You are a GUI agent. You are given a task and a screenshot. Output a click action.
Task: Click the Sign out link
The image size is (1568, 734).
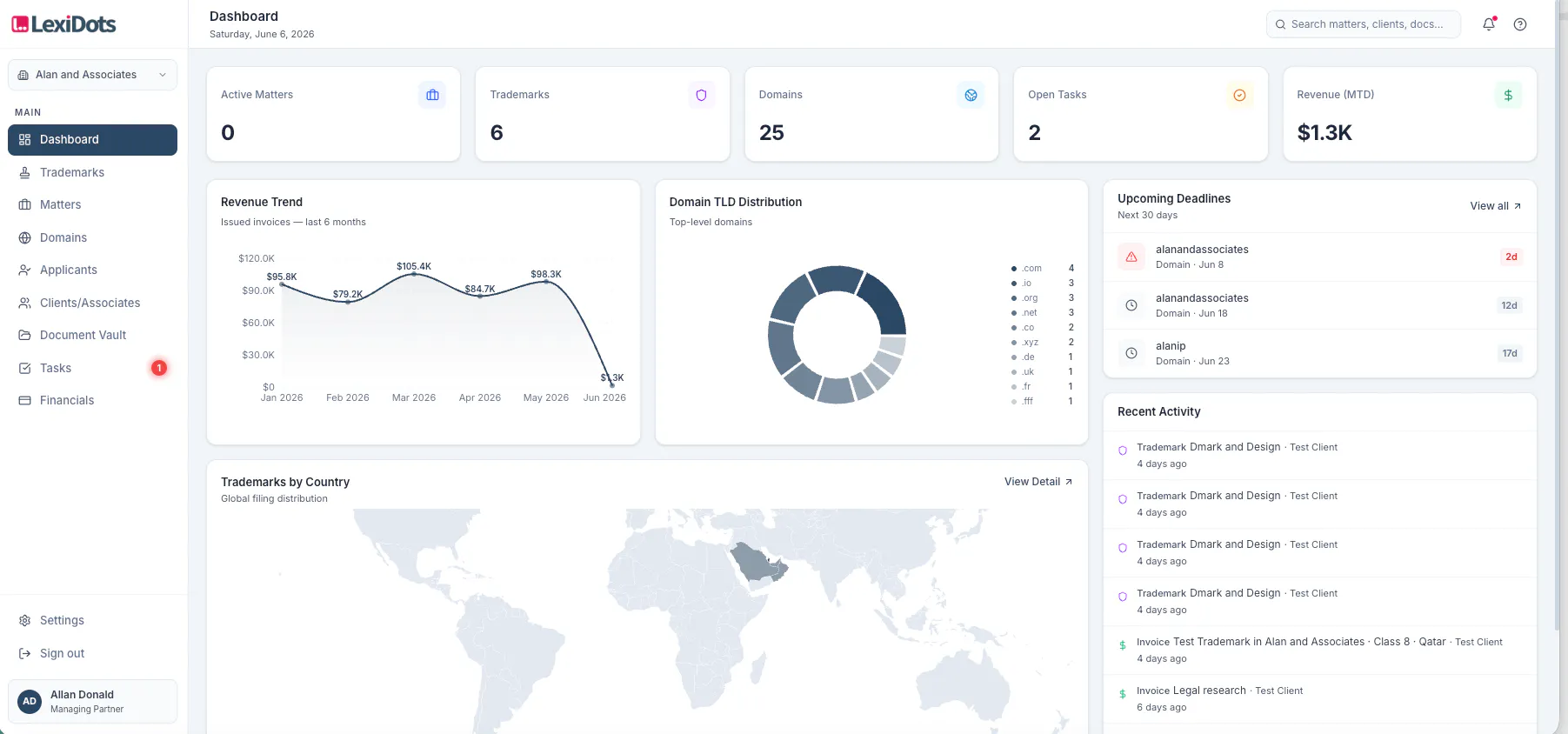coord(92,653)
